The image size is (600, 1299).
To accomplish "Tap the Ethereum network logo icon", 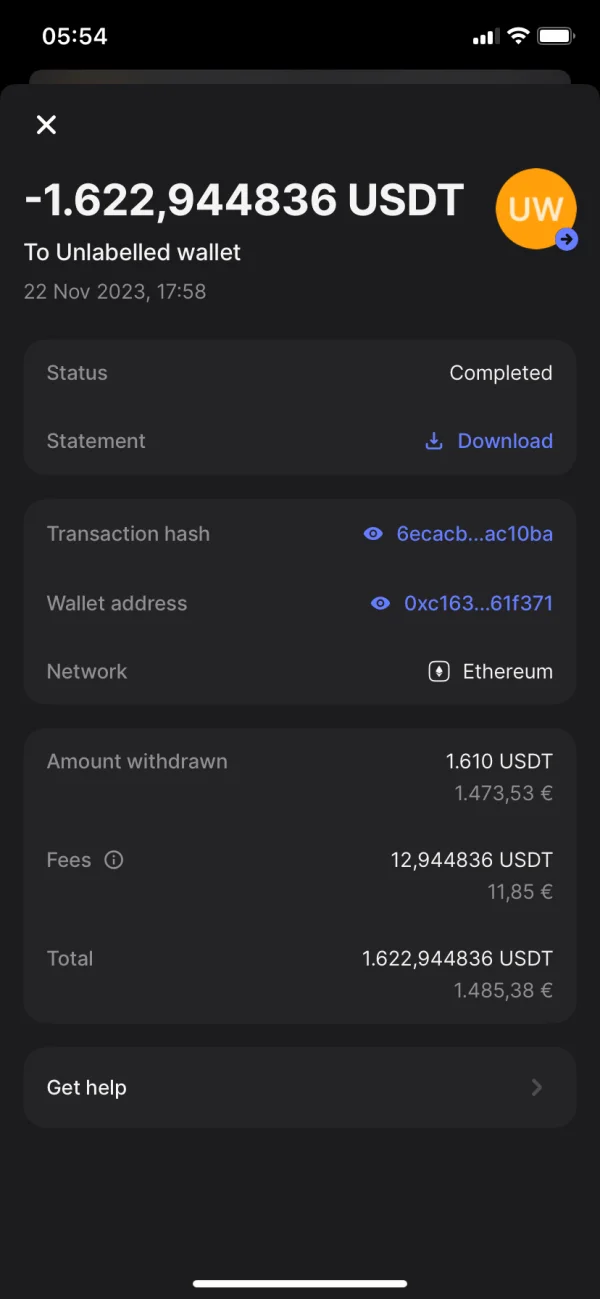I will pyautogui.click(x=439, y=672).
